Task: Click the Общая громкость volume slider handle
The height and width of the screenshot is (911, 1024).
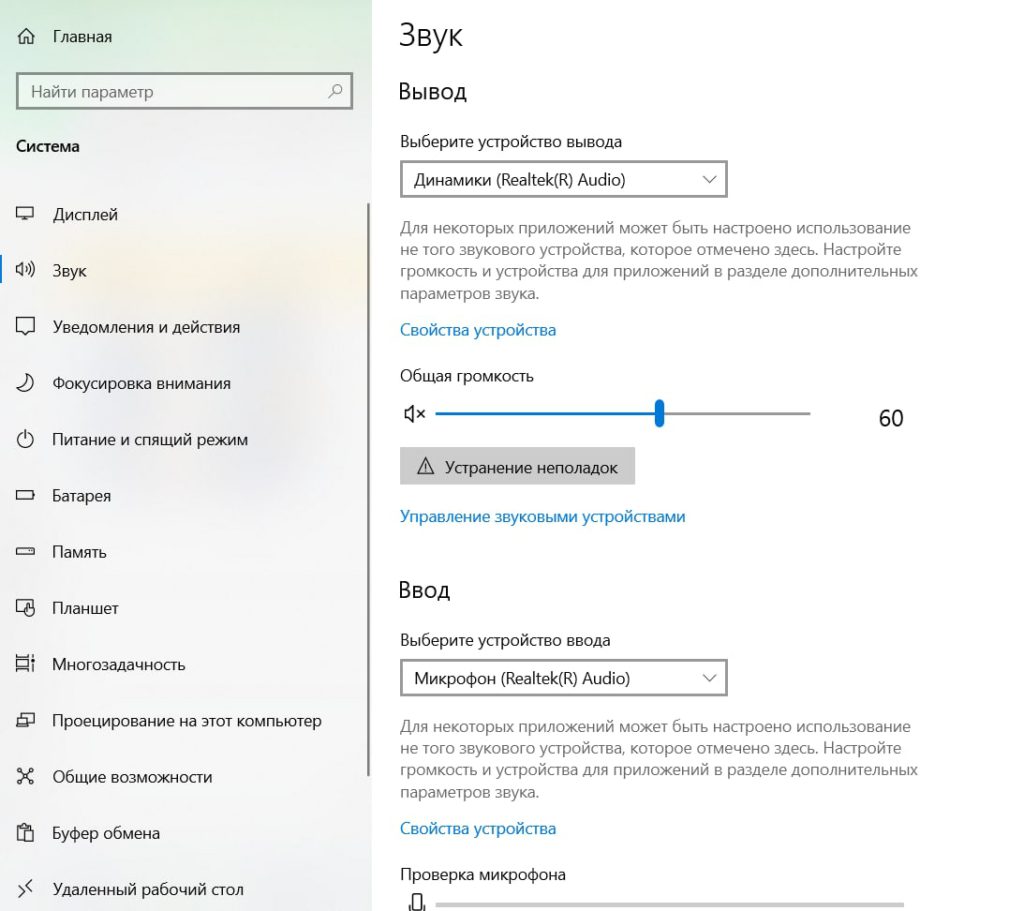Action: click(x=660, y=413)
